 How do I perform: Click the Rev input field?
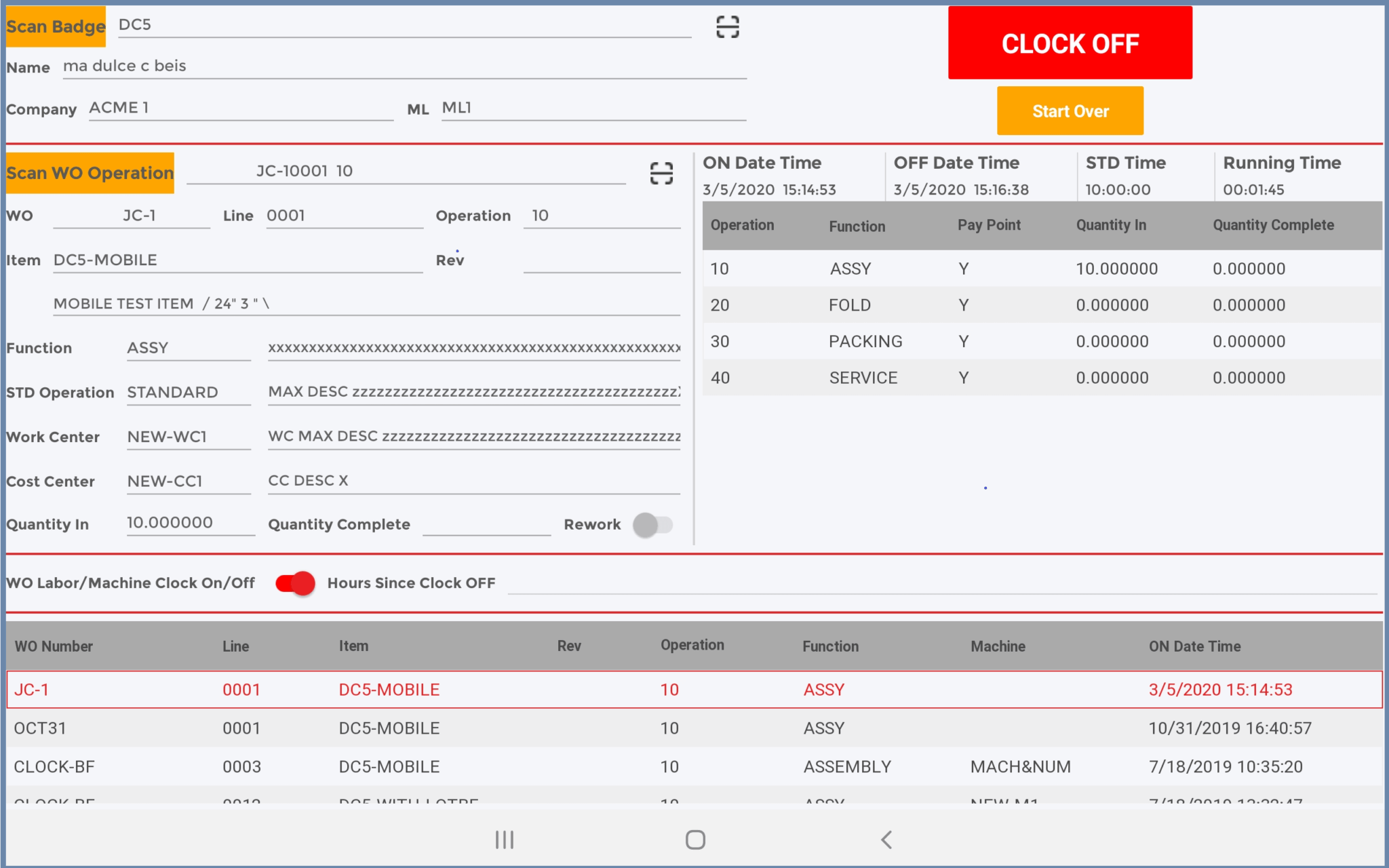click(x=601, y=260)
